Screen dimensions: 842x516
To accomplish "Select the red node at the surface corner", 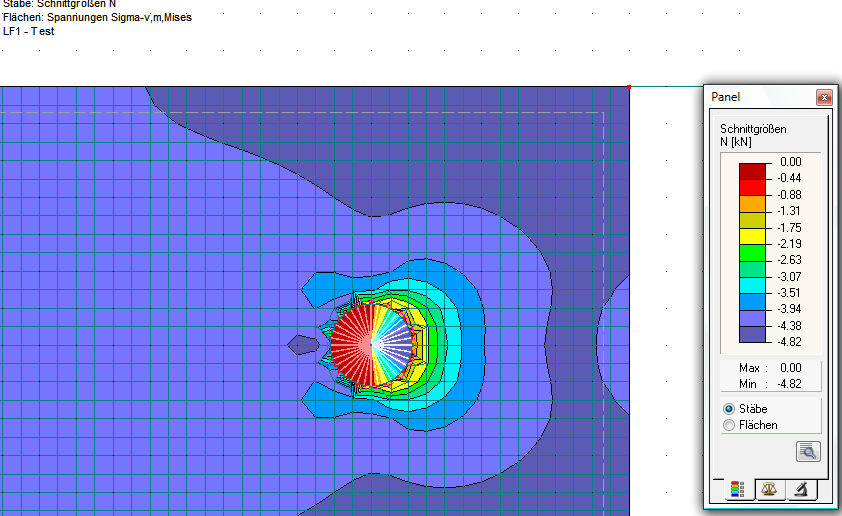I will tap(629, 86).
